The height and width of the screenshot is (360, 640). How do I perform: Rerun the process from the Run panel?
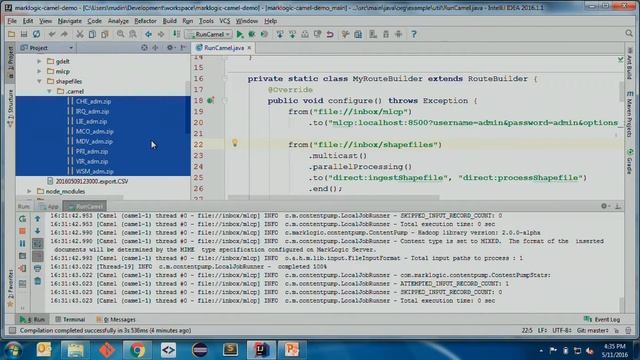[22, 219]
